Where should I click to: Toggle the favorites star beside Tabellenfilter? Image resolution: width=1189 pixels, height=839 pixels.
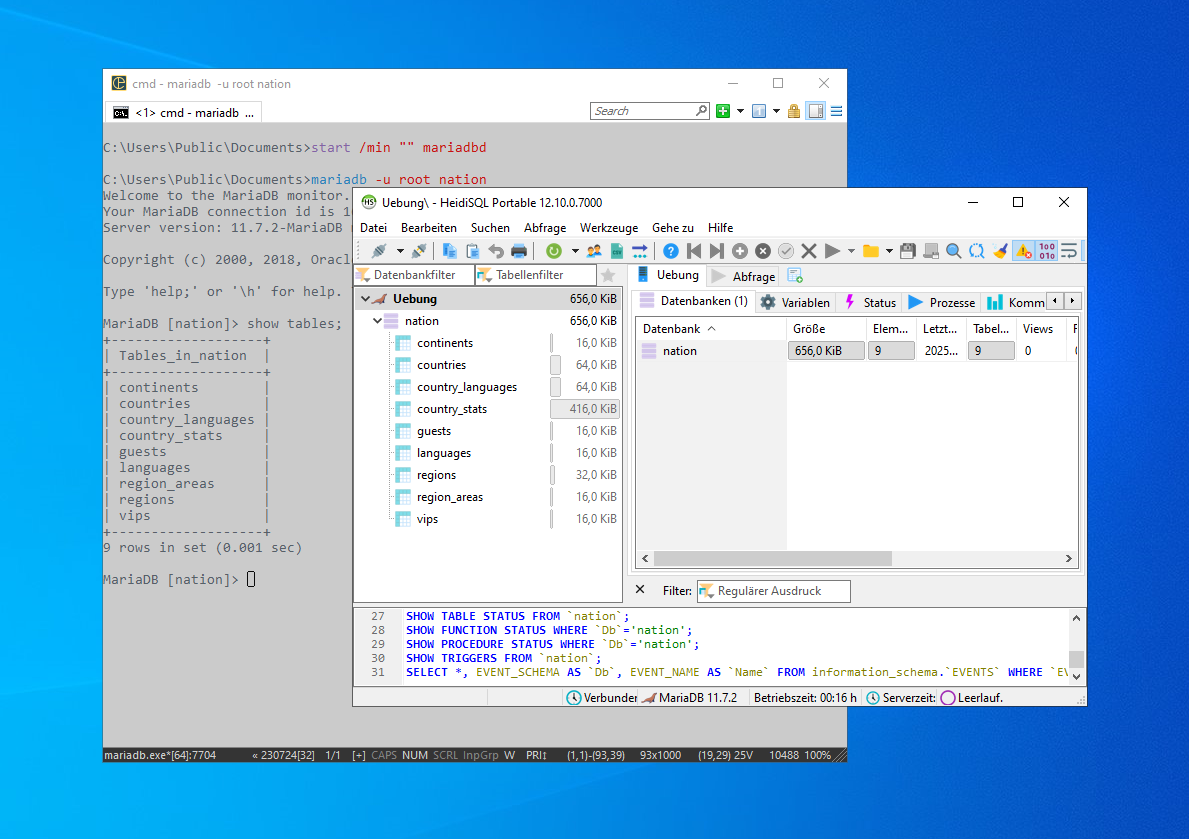[x=608, y=275]
